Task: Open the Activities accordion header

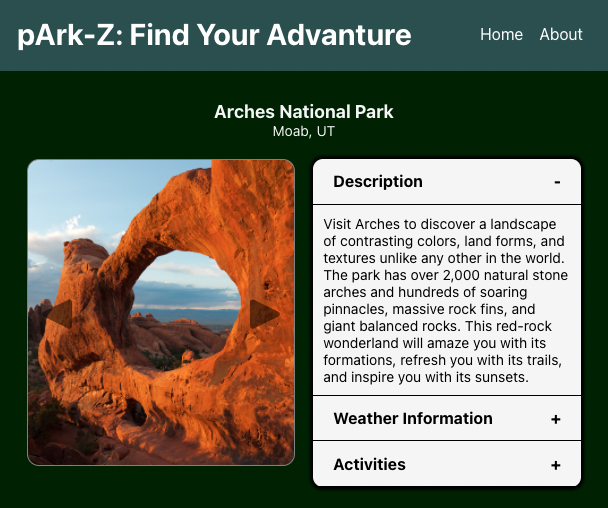Action: (447, 464)
